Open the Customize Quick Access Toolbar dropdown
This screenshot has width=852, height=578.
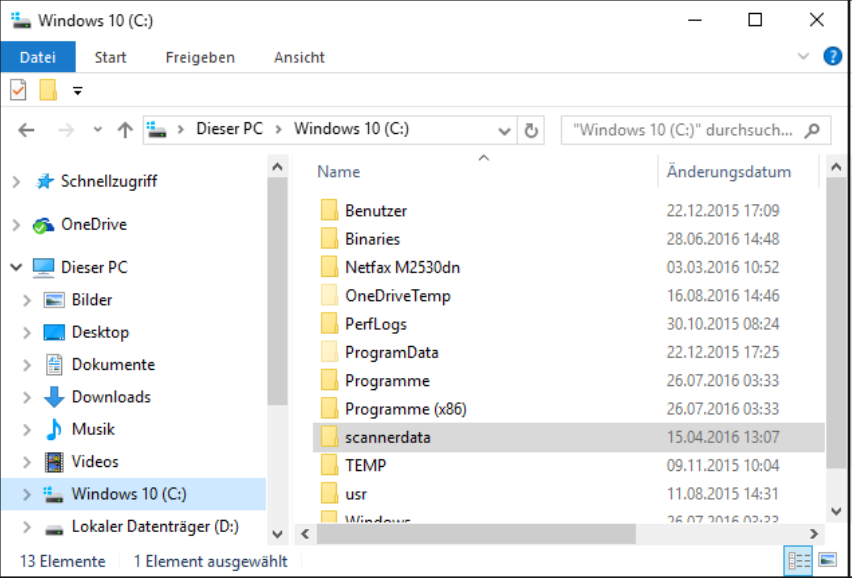(x=77, y=92)
